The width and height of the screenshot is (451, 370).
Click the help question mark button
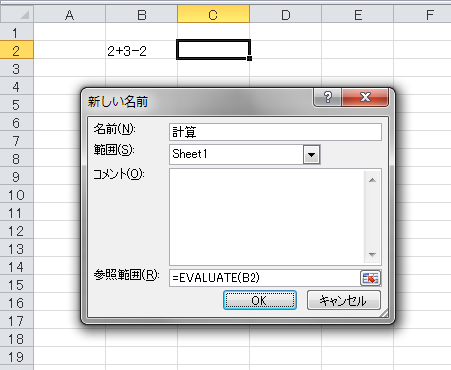tap(328, 97)
